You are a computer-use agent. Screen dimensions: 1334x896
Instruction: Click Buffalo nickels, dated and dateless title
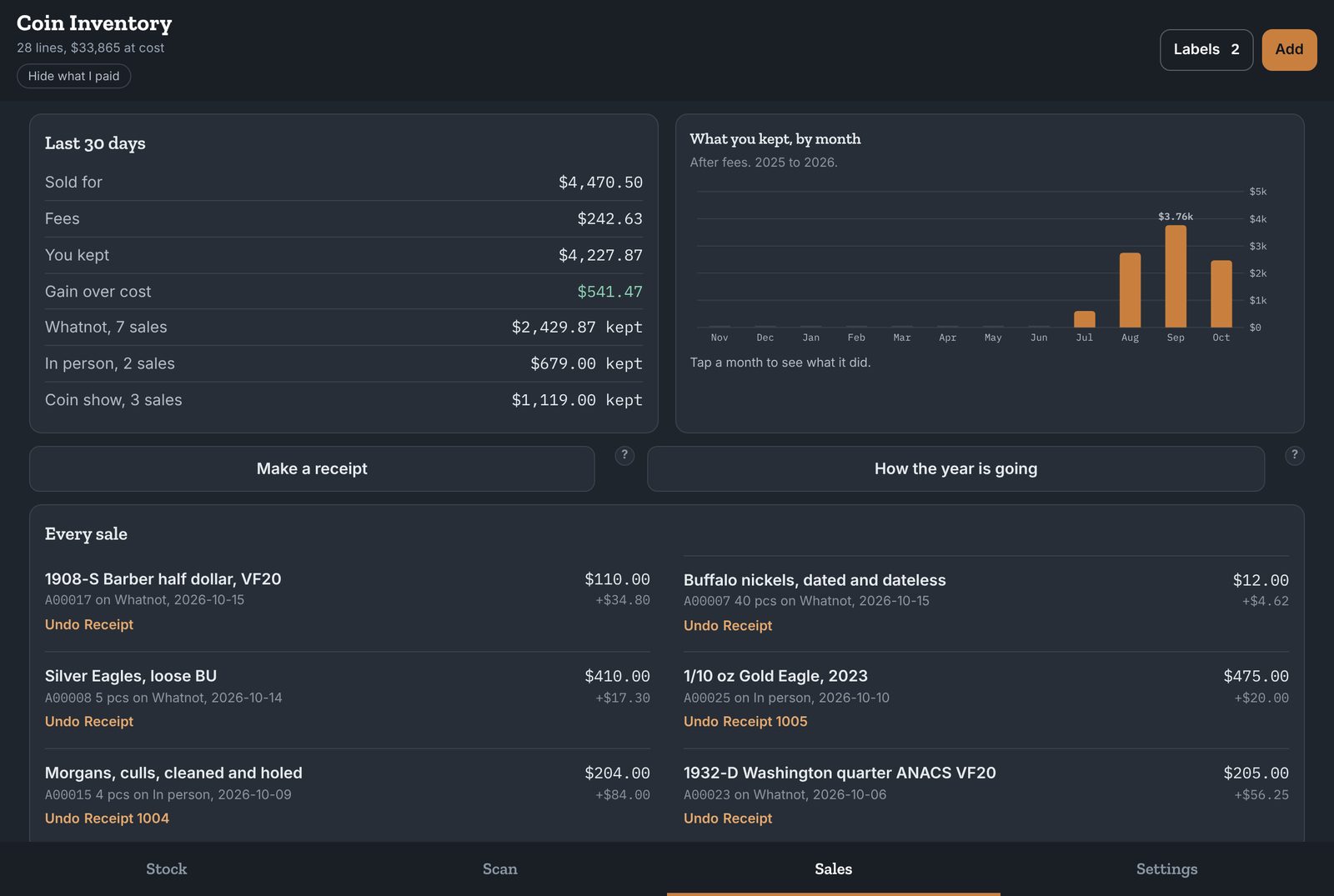(x=815, y=580)
